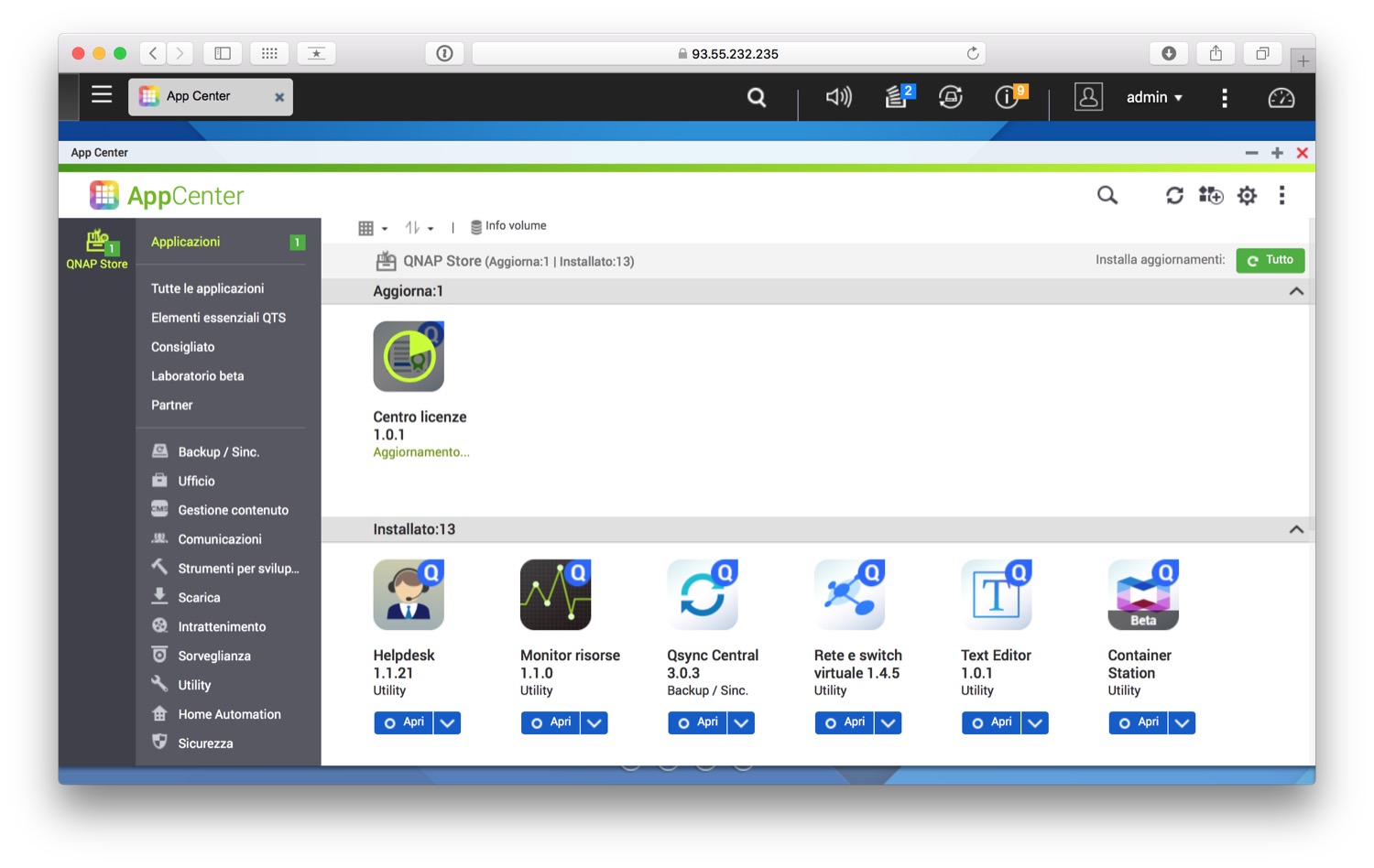
Task: Select Partner category
Action: click(x=171, y=406)
